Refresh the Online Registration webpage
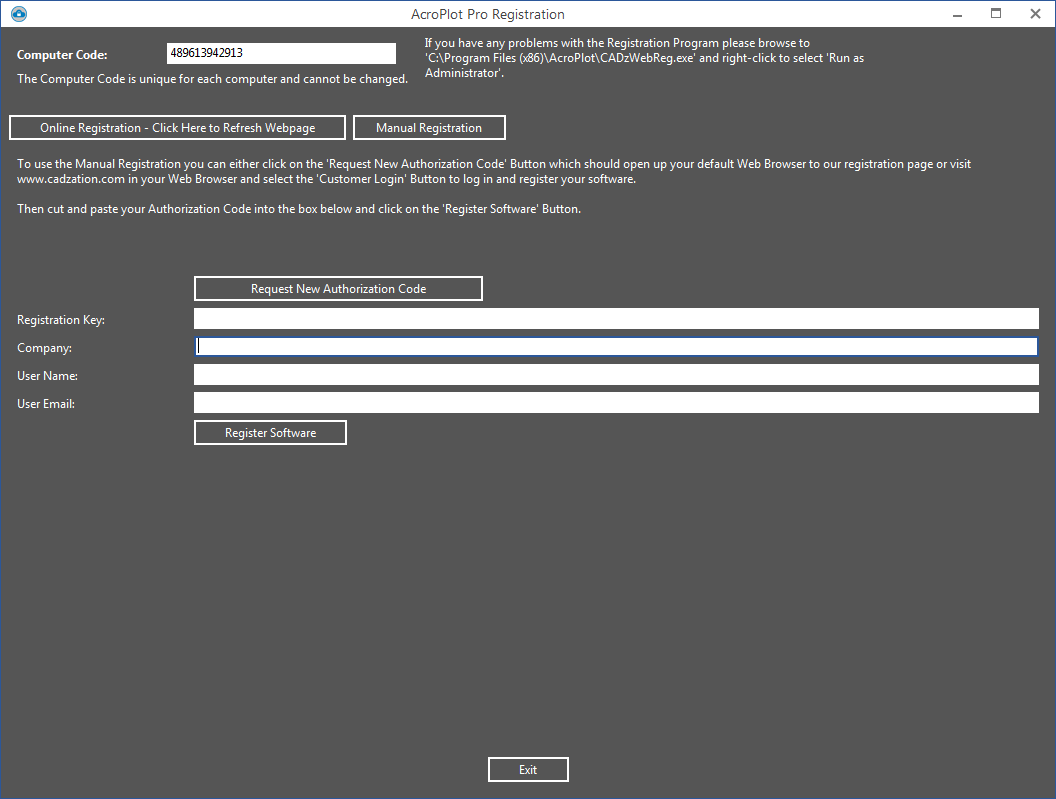 point(177,128)
